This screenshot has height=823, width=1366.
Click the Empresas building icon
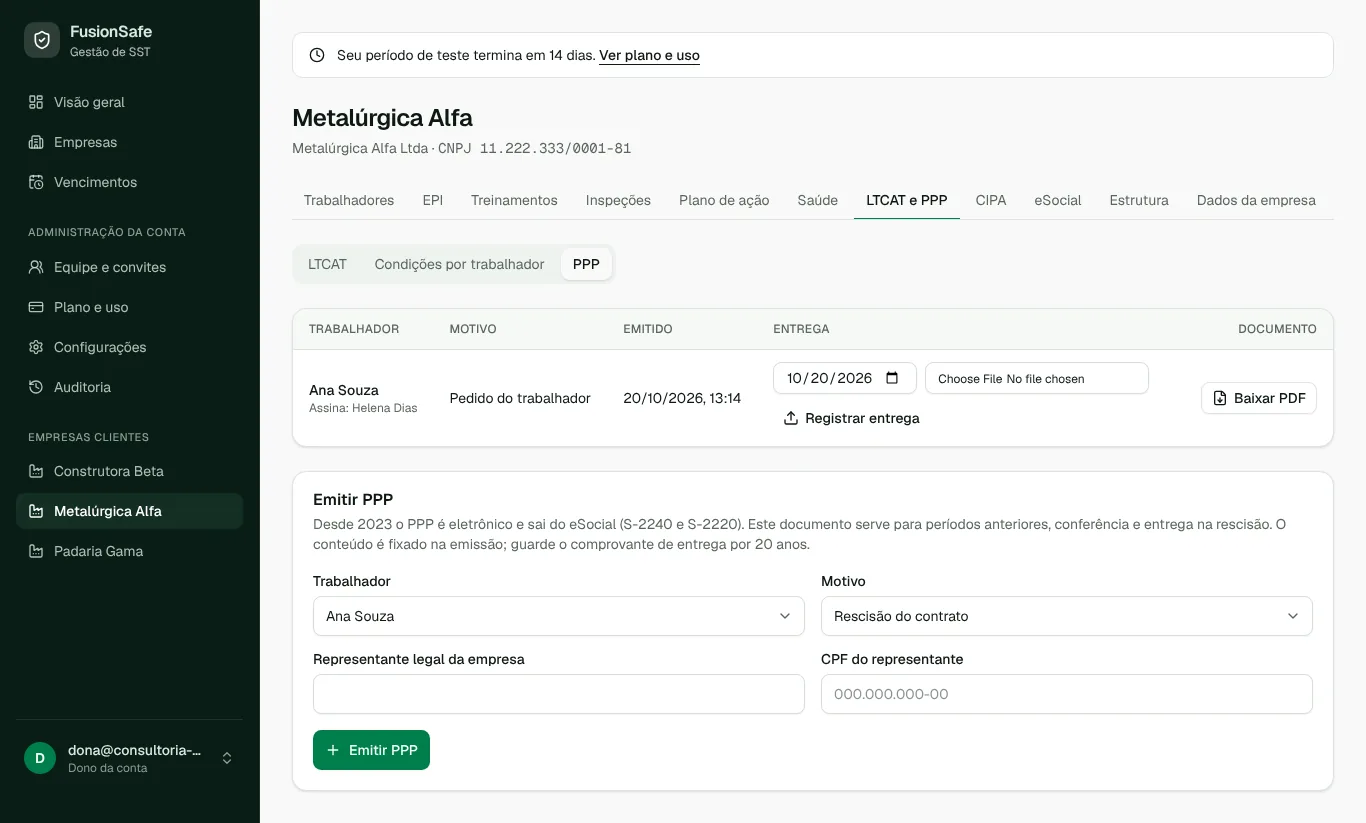pos(36,142)
